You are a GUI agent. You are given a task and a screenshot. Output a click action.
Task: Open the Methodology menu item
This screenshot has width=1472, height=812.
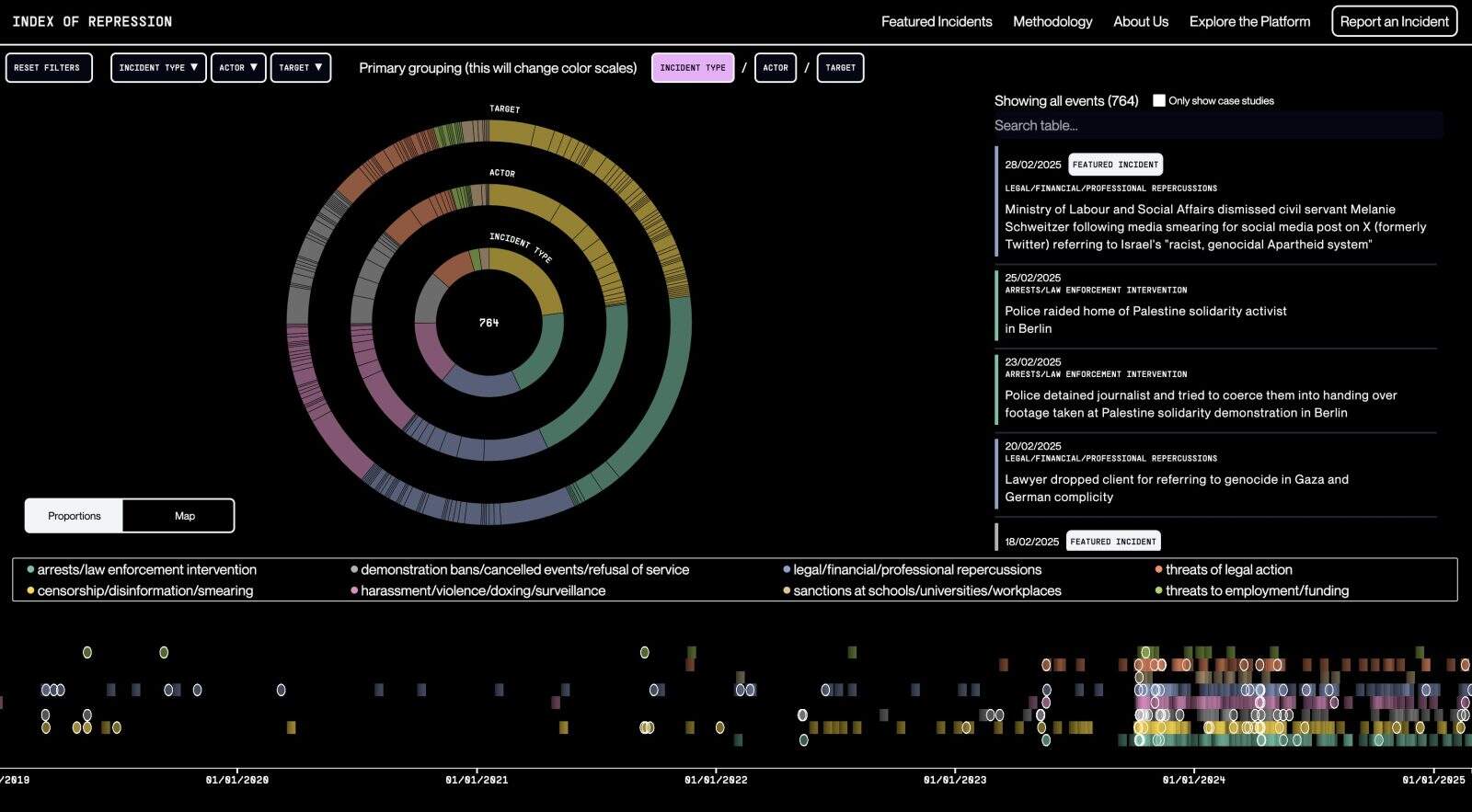1052,21
